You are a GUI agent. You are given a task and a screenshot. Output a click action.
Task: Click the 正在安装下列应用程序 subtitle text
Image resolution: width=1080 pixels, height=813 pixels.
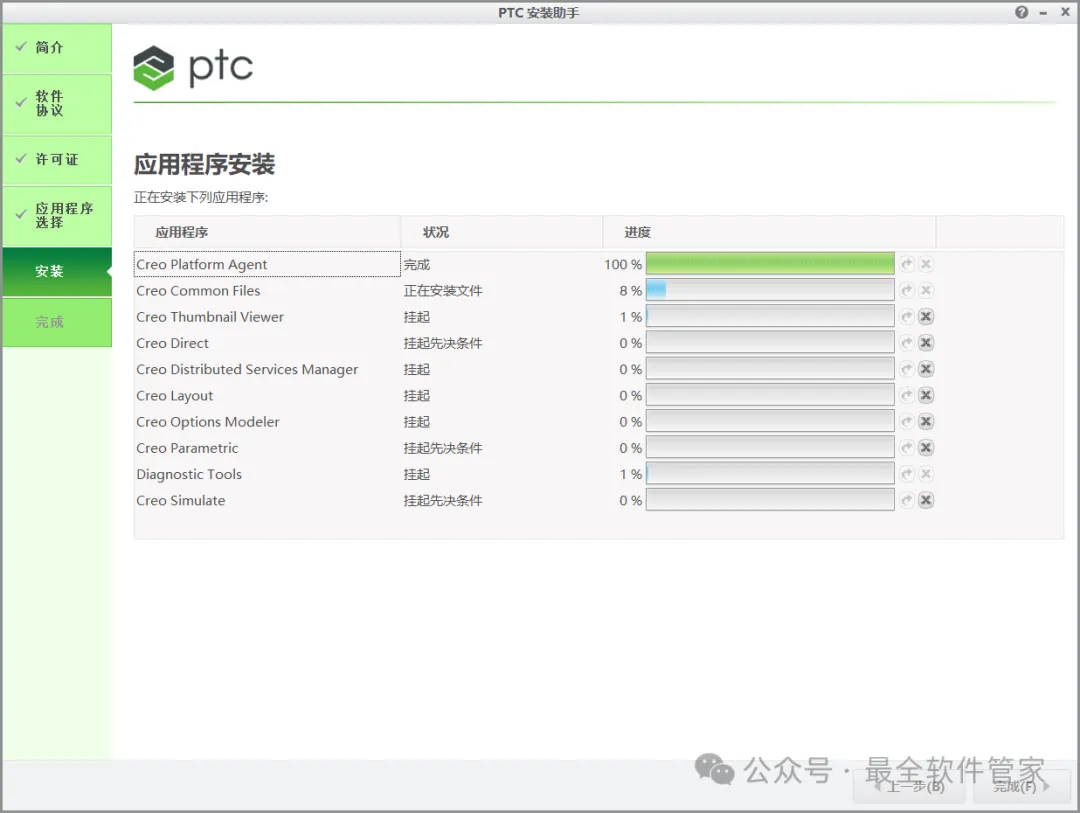(x=200, y=198)
